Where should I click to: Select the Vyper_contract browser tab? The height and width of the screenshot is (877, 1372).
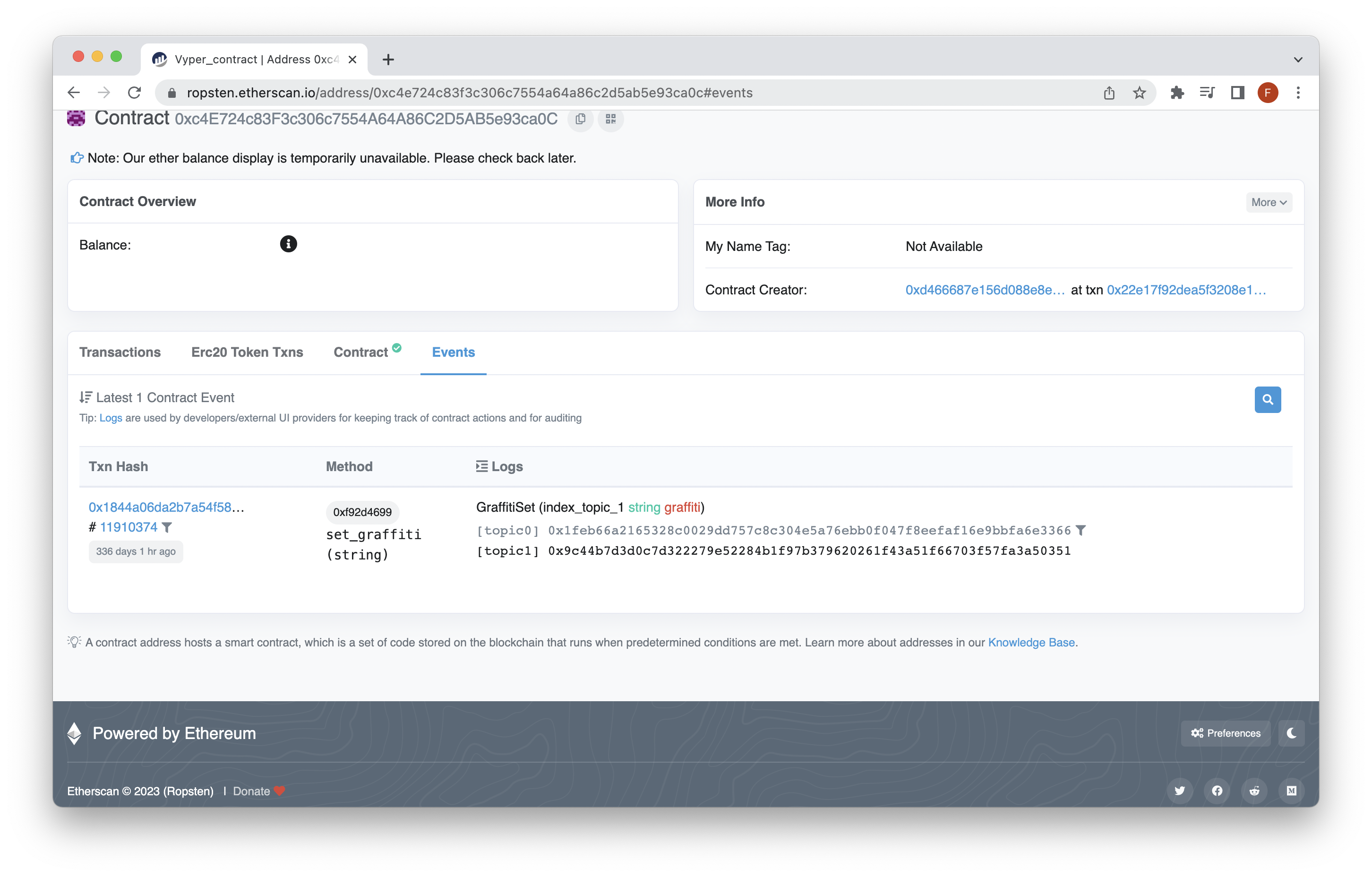tap(254, 59)
